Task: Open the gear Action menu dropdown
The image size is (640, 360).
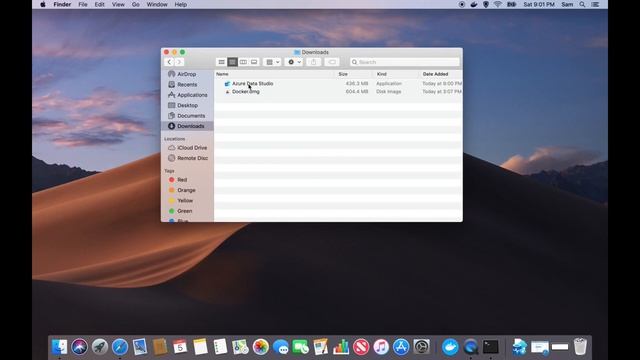Action: (294, 62)
